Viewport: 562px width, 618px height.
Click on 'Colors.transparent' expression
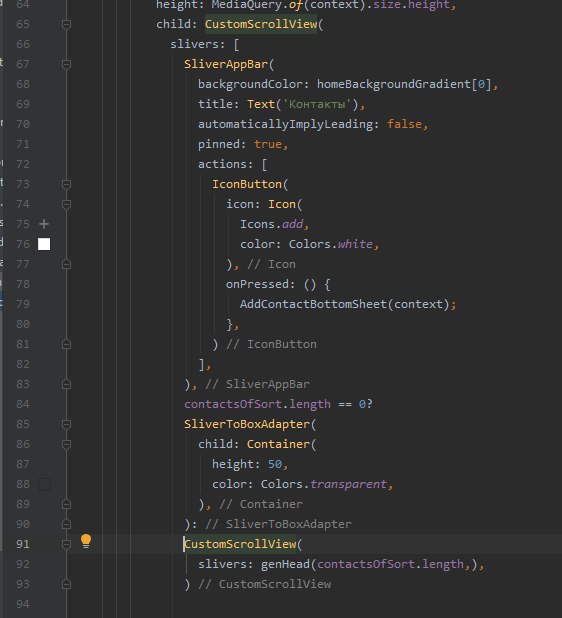pos(324,484)
